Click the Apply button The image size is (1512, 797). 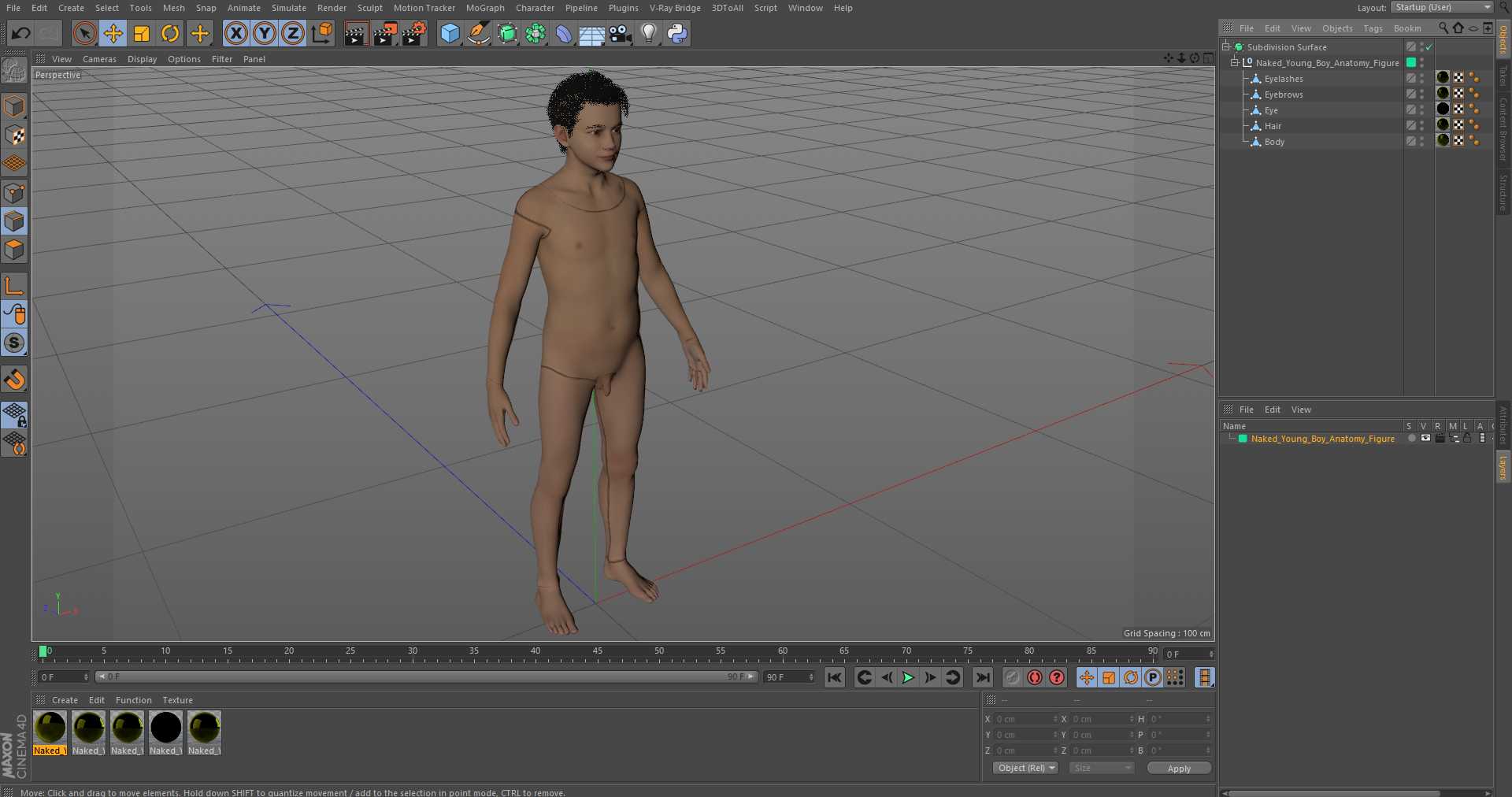[1179, 768]
